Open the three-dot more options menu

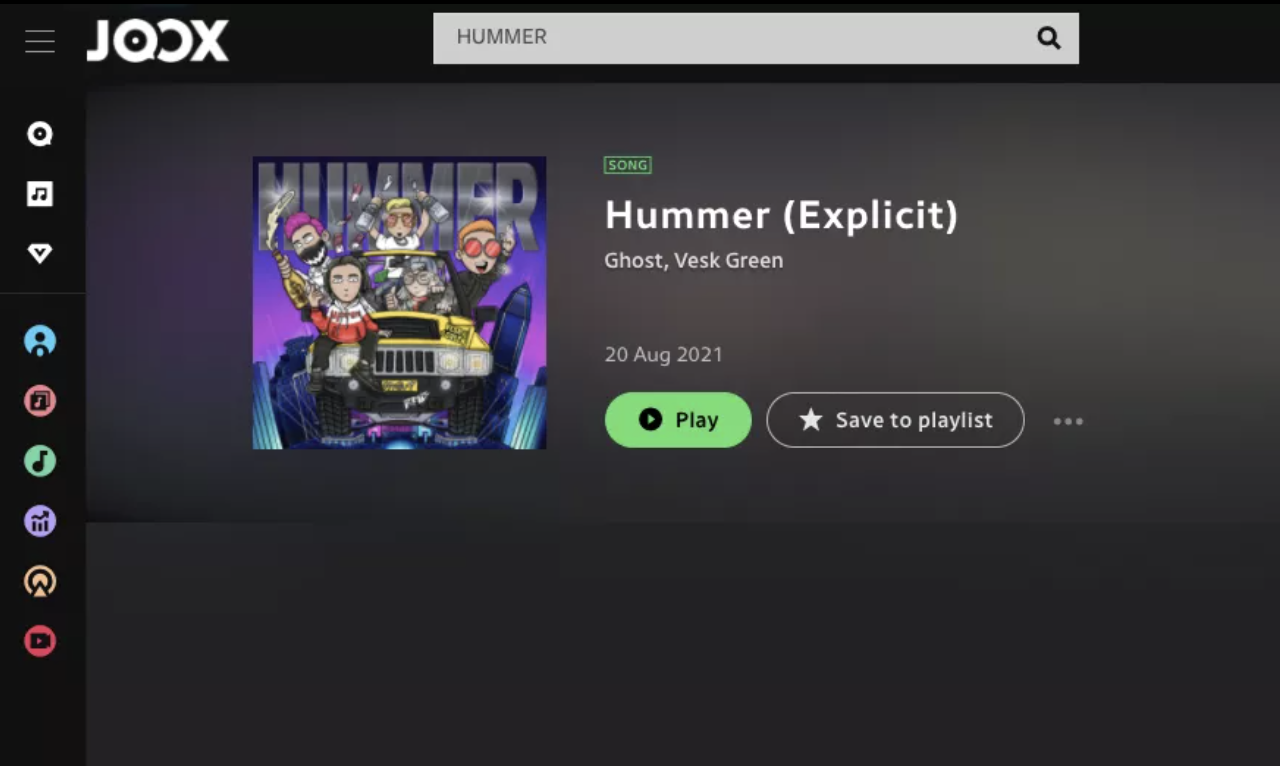tap(1068, 421)
